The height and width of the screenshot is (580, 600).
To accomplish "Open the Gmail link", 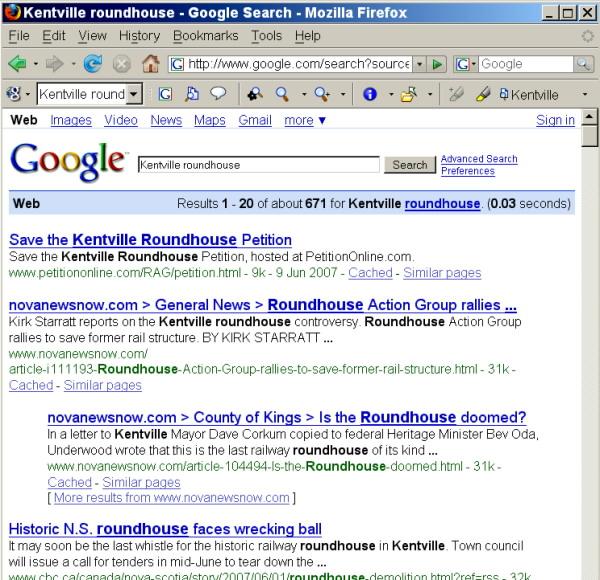I will [x=255, y=121].
